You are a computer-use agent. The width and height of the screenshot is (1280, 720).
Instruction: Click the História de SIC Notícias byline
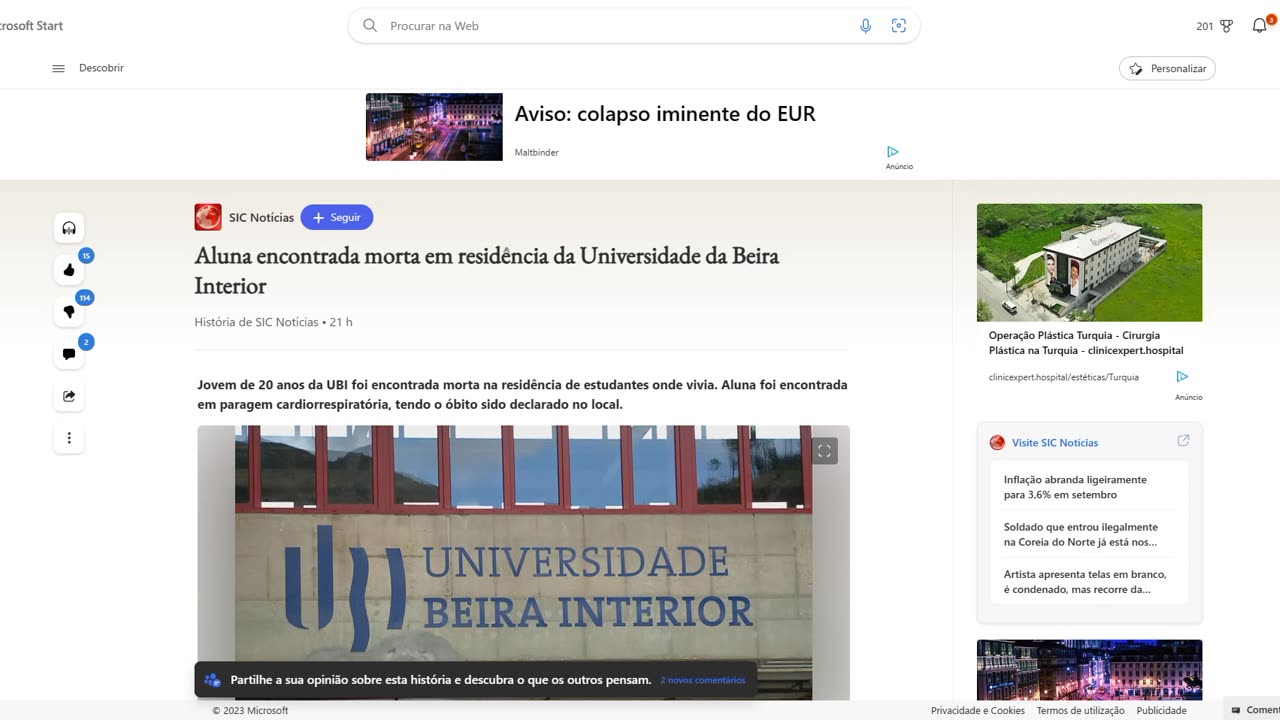coord(256,322)
